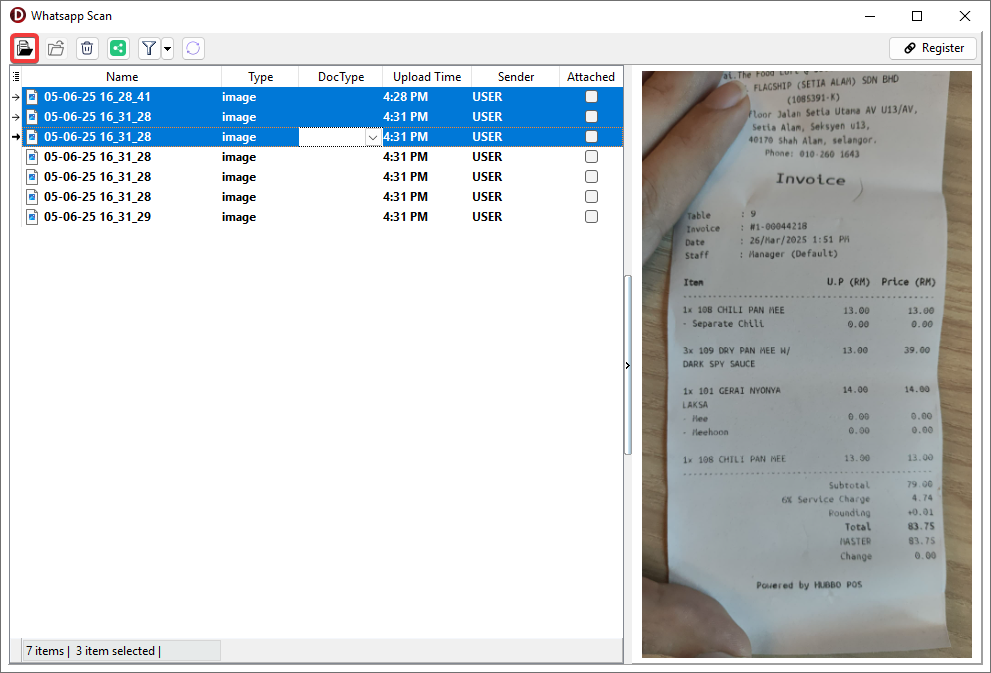991x673 pixels.
Task: Click the '7 items' status bar text
Action: point(45,651)
